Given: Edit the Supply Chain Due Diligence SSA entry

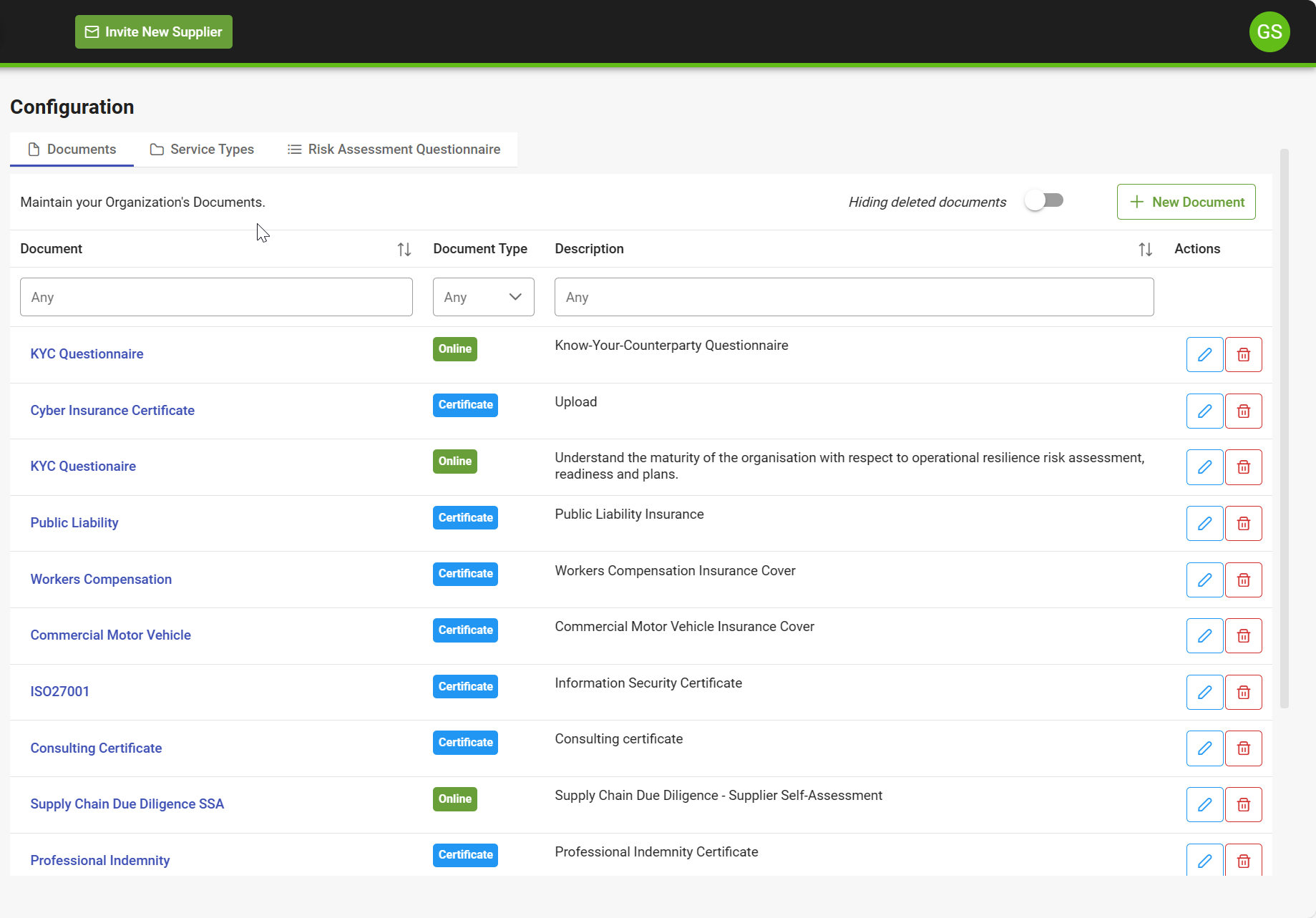Looking at the screenshot, I should coord(1204,804).
